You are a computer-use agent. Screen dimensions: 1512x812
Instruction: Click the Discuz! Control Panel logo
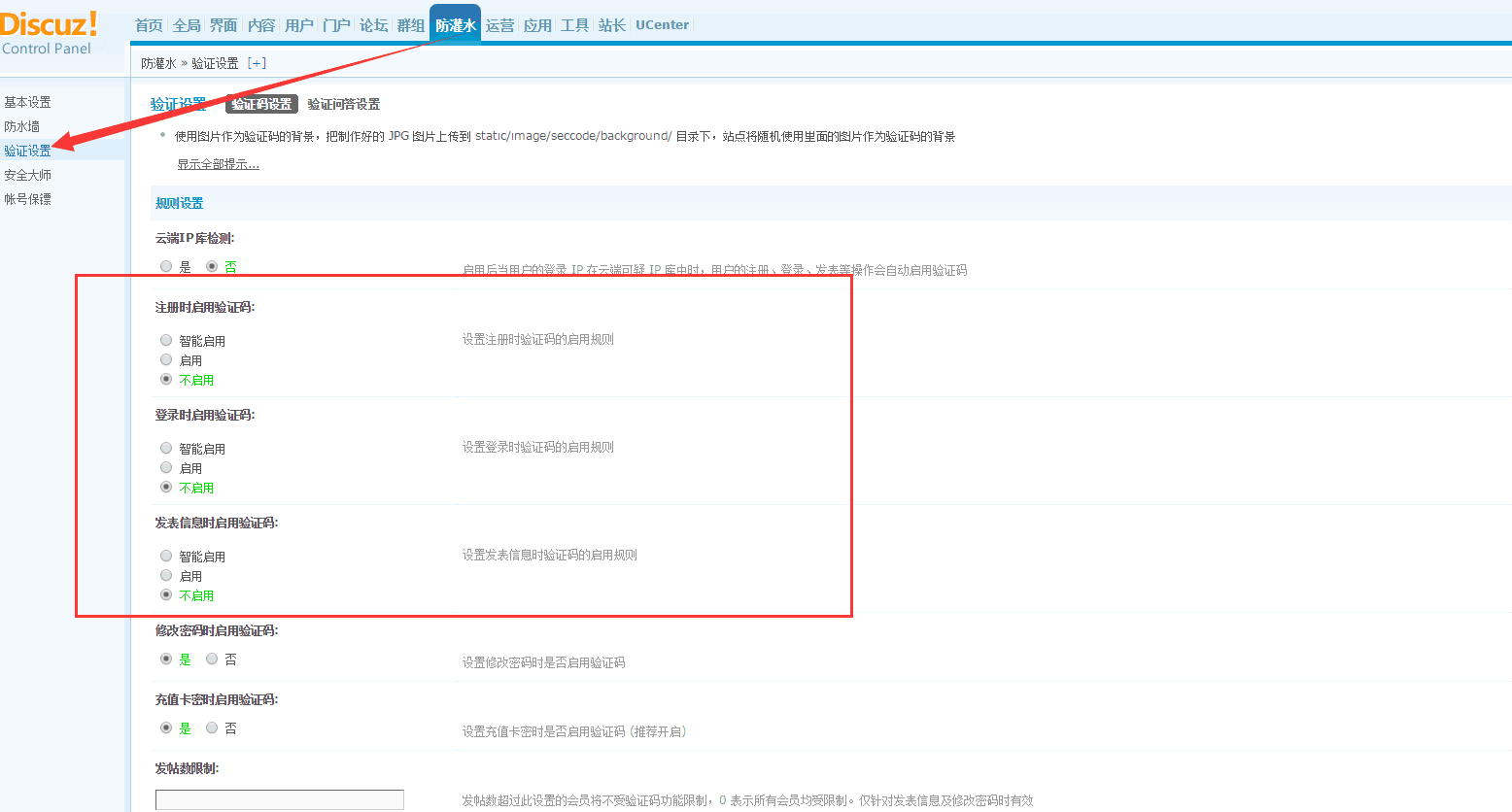49,33
